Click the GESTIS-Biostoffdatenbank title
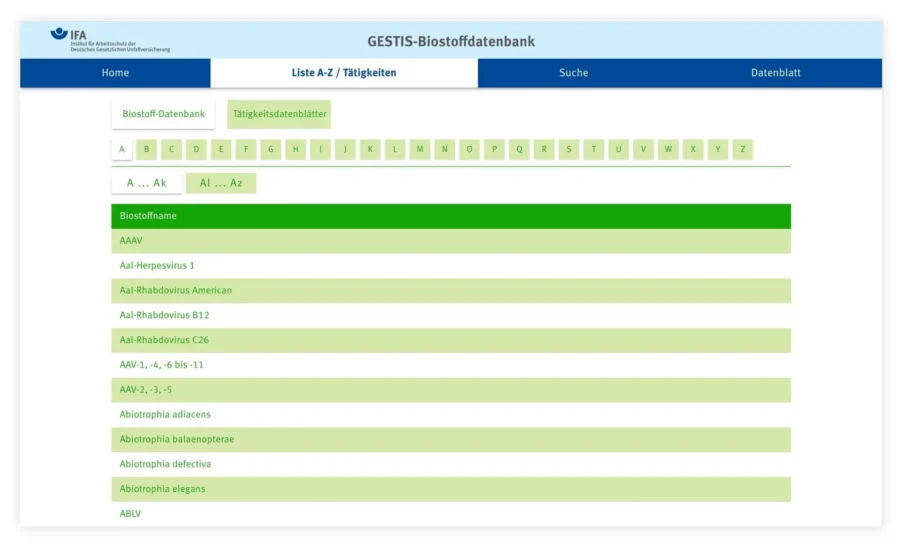 pos(451,41)
